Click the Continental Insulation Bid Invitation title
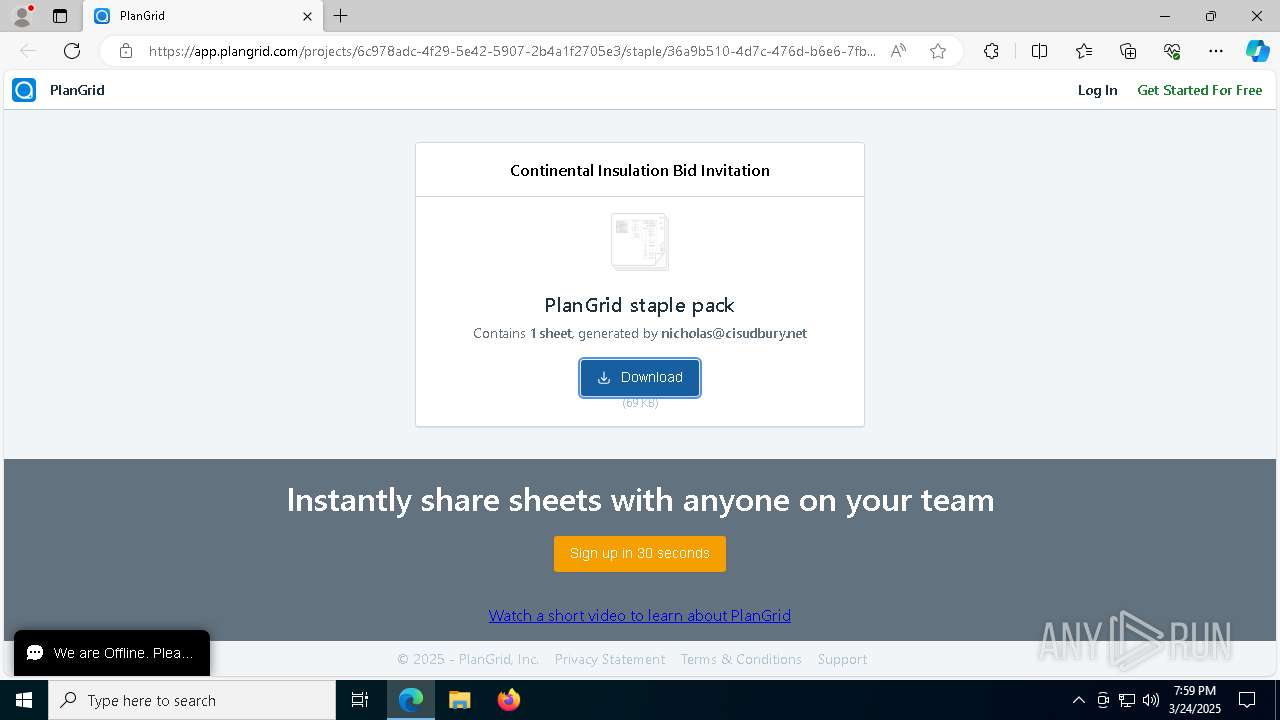Image resolution: width=1280 pixels, height=720 pixels. pyautogui.click(x=640, y=170)
